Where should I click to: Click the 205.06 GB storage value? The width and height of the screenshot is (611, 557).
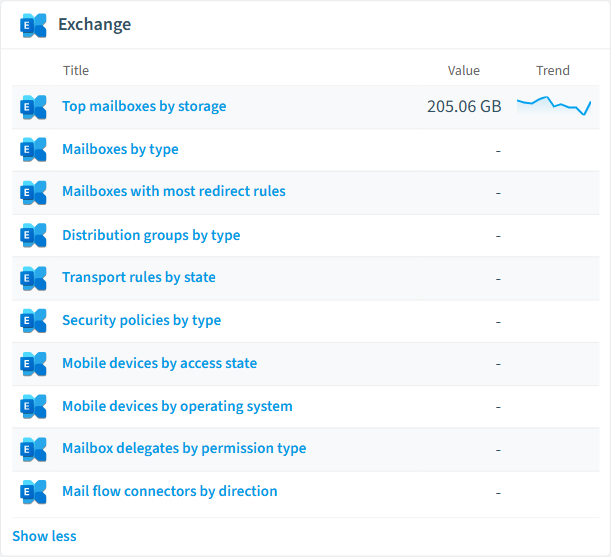click(464, 106)
